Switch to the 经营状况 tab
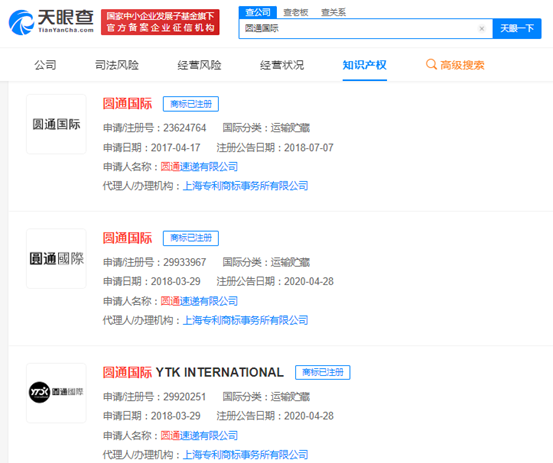 click(x=282, y=65)
